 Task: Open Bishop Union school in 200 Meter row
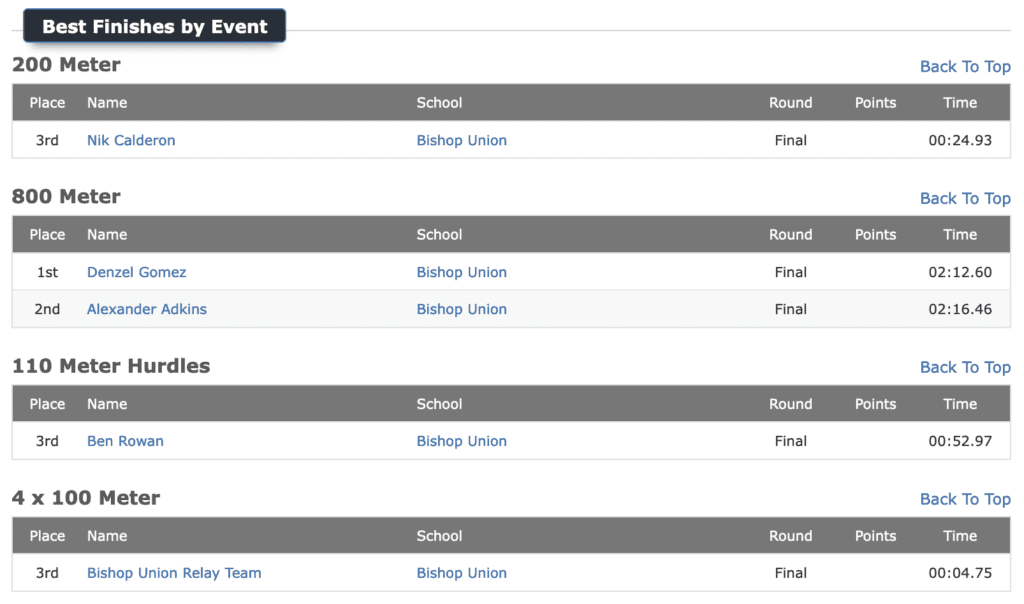(x=462, y=140)
